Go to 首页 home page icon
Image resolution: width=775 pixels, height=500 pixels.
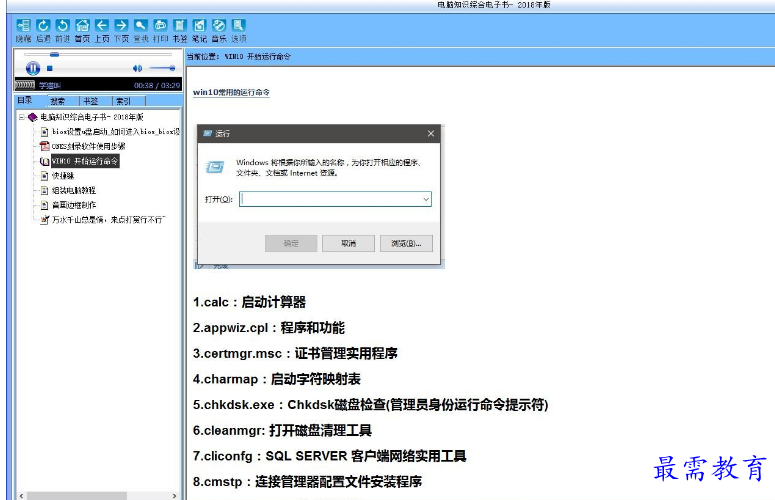click(82, 25)
